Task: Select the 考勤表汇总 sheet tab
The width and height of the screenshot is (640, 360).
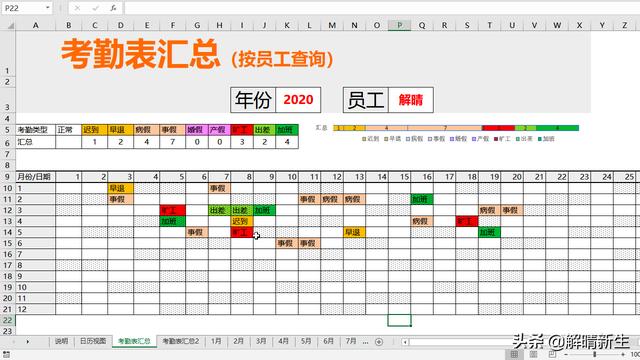Action: pos(134,341)
